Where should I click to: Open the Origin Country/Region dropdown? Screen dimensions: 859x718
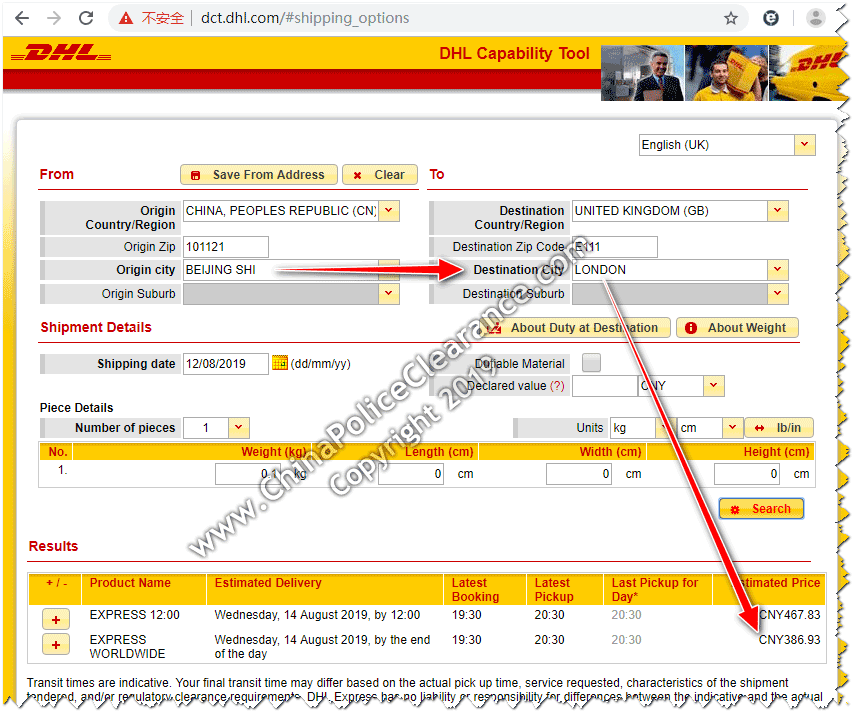(x=388, y=211)
